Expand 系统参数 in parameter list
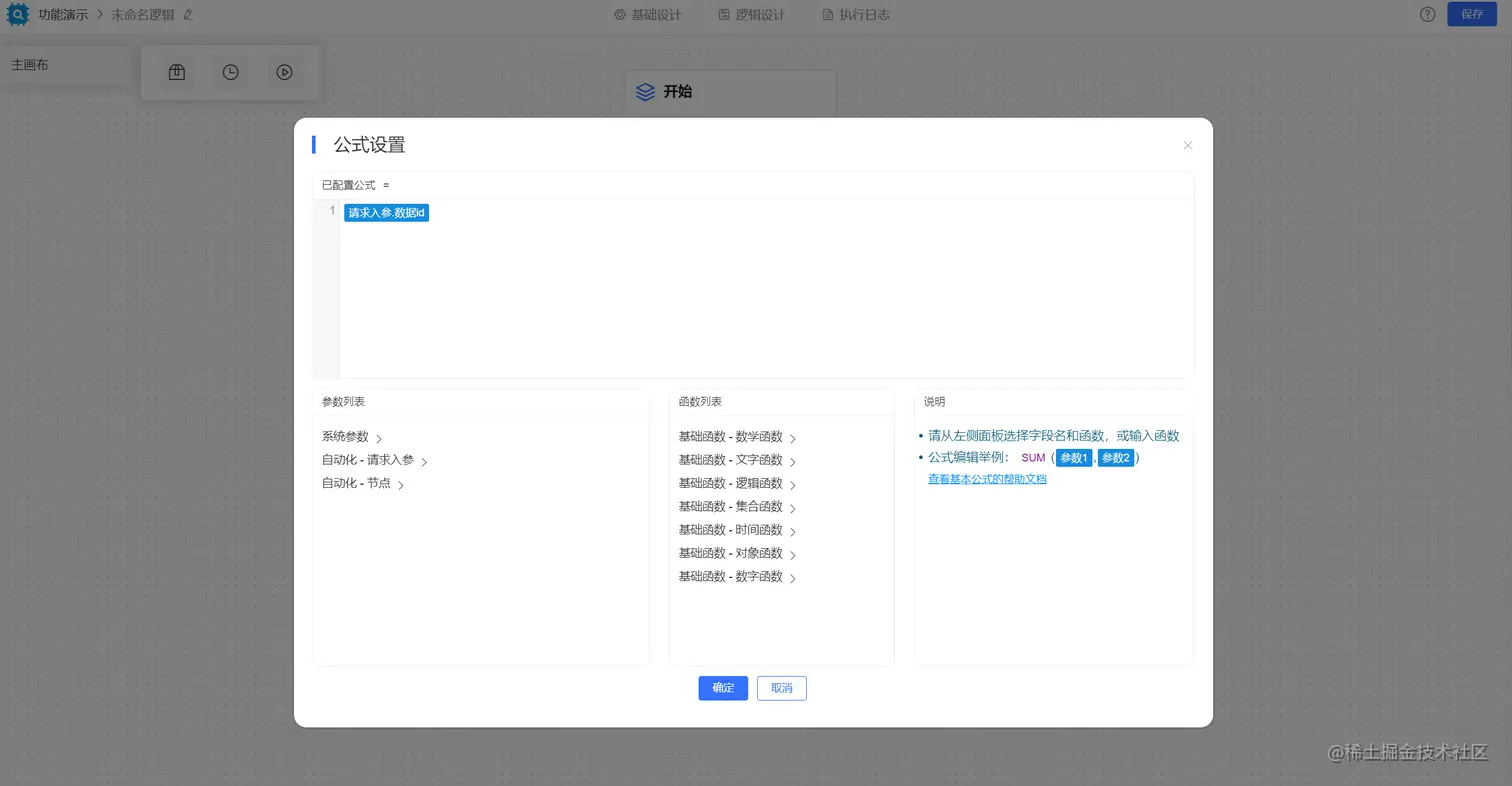1512x786 pixels. [352, 437]
